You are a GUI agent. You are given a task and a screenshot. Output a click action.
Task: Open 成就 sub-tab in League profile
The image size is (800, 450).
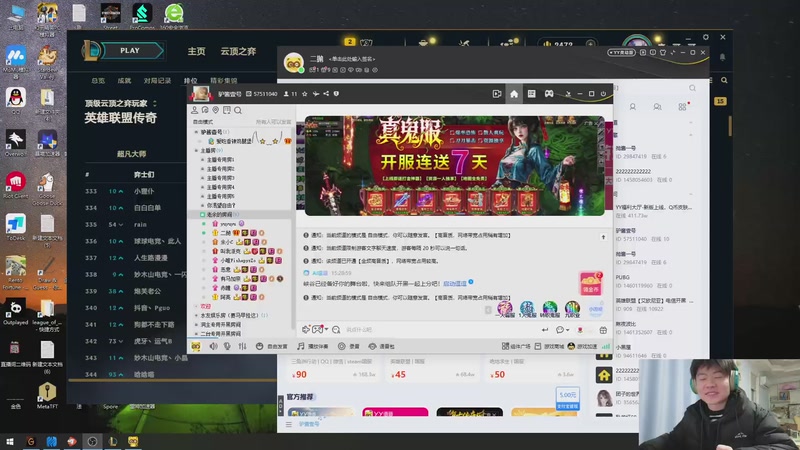point(124,81)
